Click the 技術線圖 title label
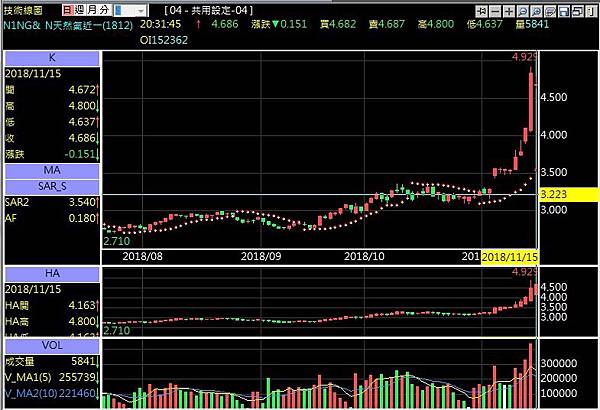600x410 pixels. point(23,10)
